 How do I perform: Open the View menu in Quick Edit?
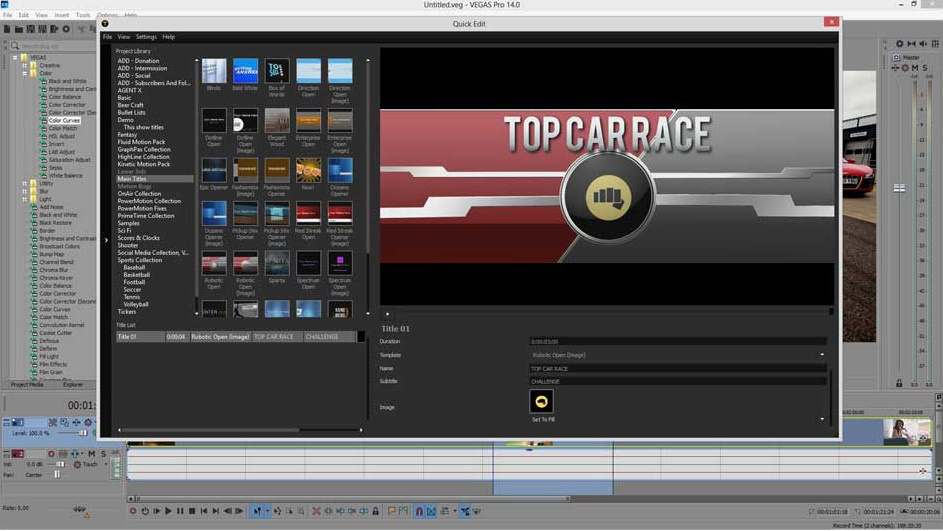pyautogui.click(x=123, y=37)
